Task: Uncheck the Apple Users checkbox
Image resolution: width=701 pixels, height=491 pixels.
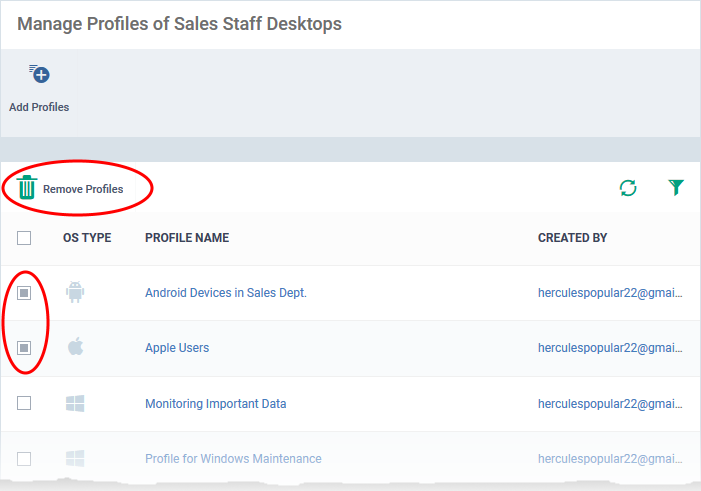Action: point(24,348)
